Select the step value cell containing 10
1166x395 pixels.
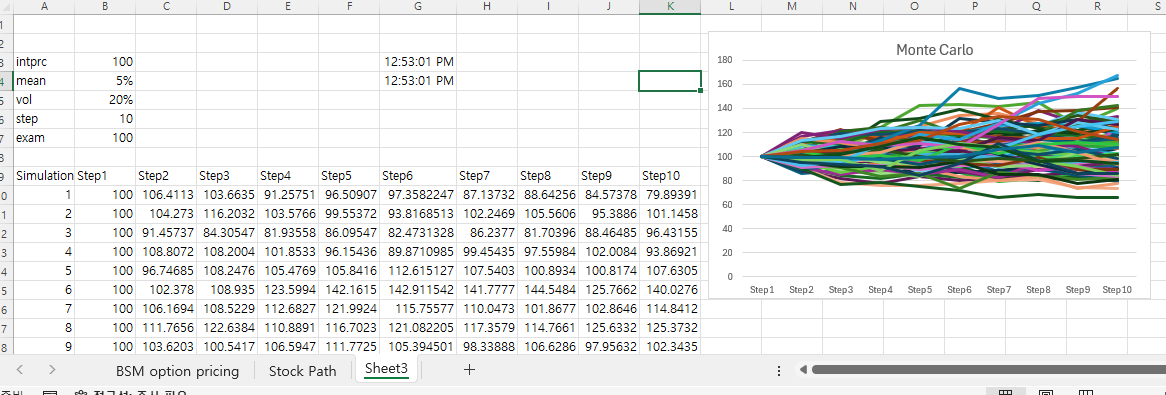click(105, 119)
